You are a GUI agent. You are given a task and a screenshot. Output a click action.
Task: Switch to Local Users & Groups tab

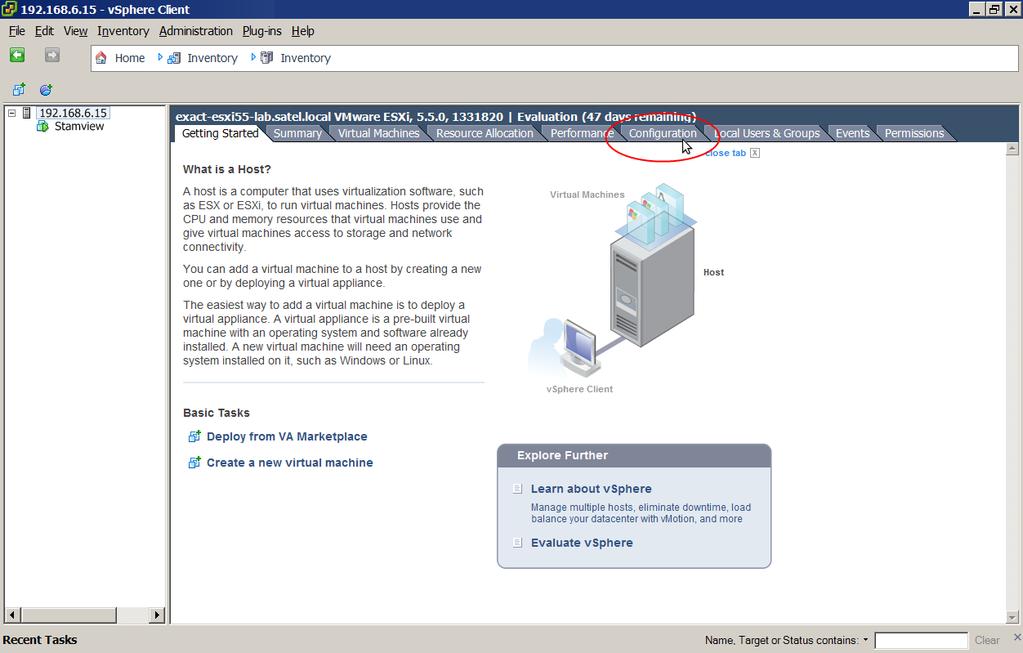point(767,133)
